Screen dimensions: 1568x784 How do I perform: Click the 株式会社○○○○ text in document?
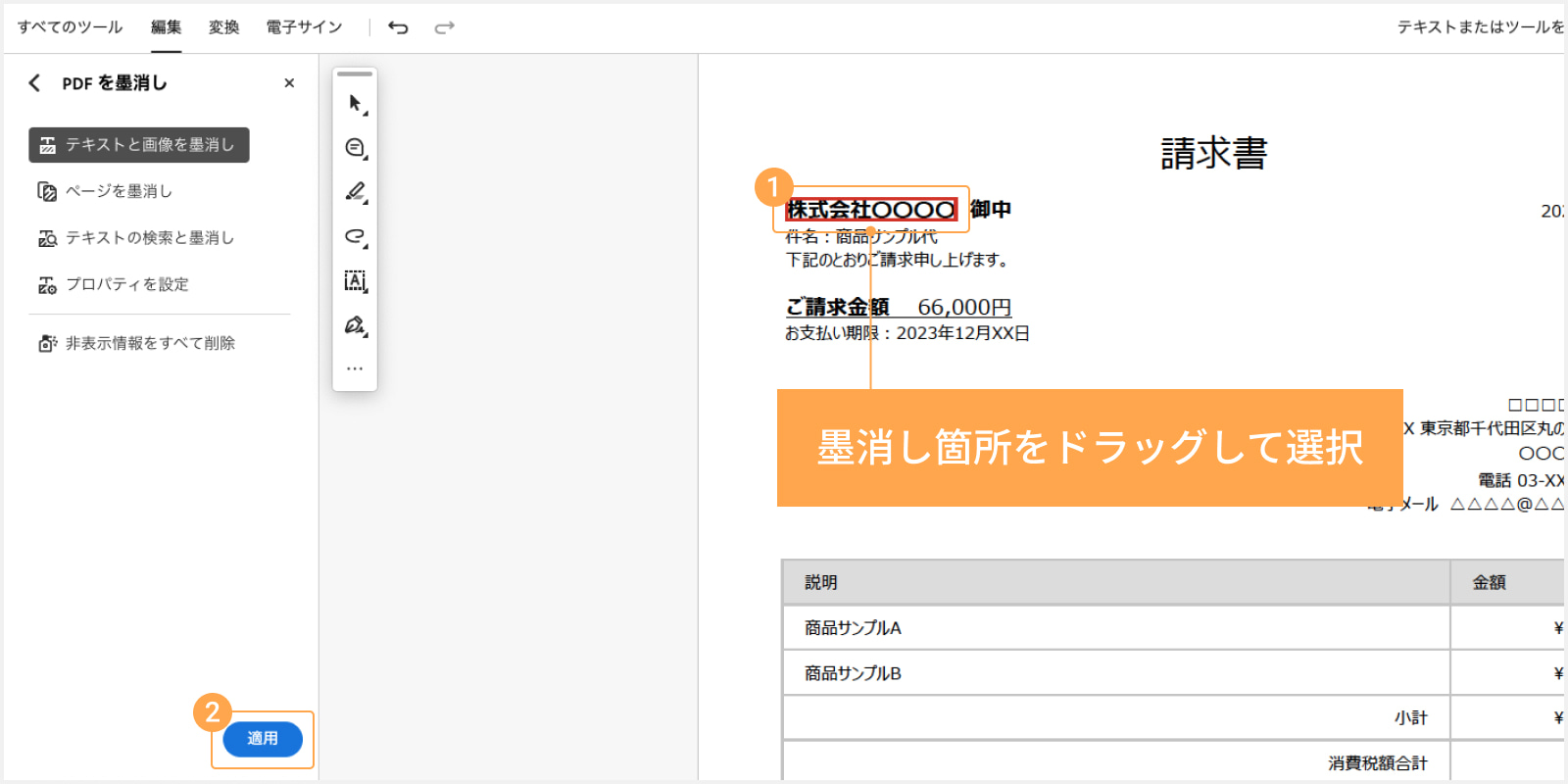pos(871,210)
